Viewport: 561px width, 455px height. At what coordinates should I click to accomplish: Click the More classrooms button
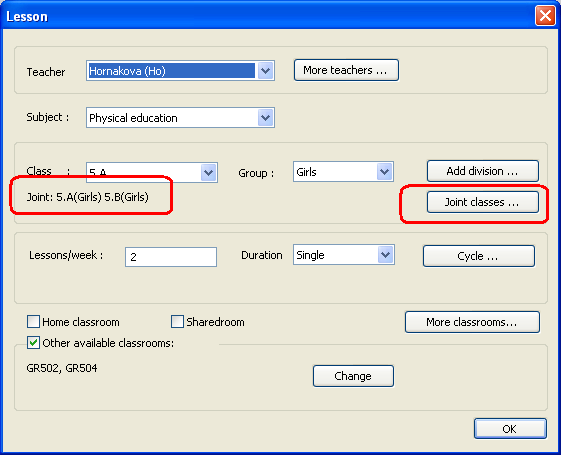click(x=472, y=322)
